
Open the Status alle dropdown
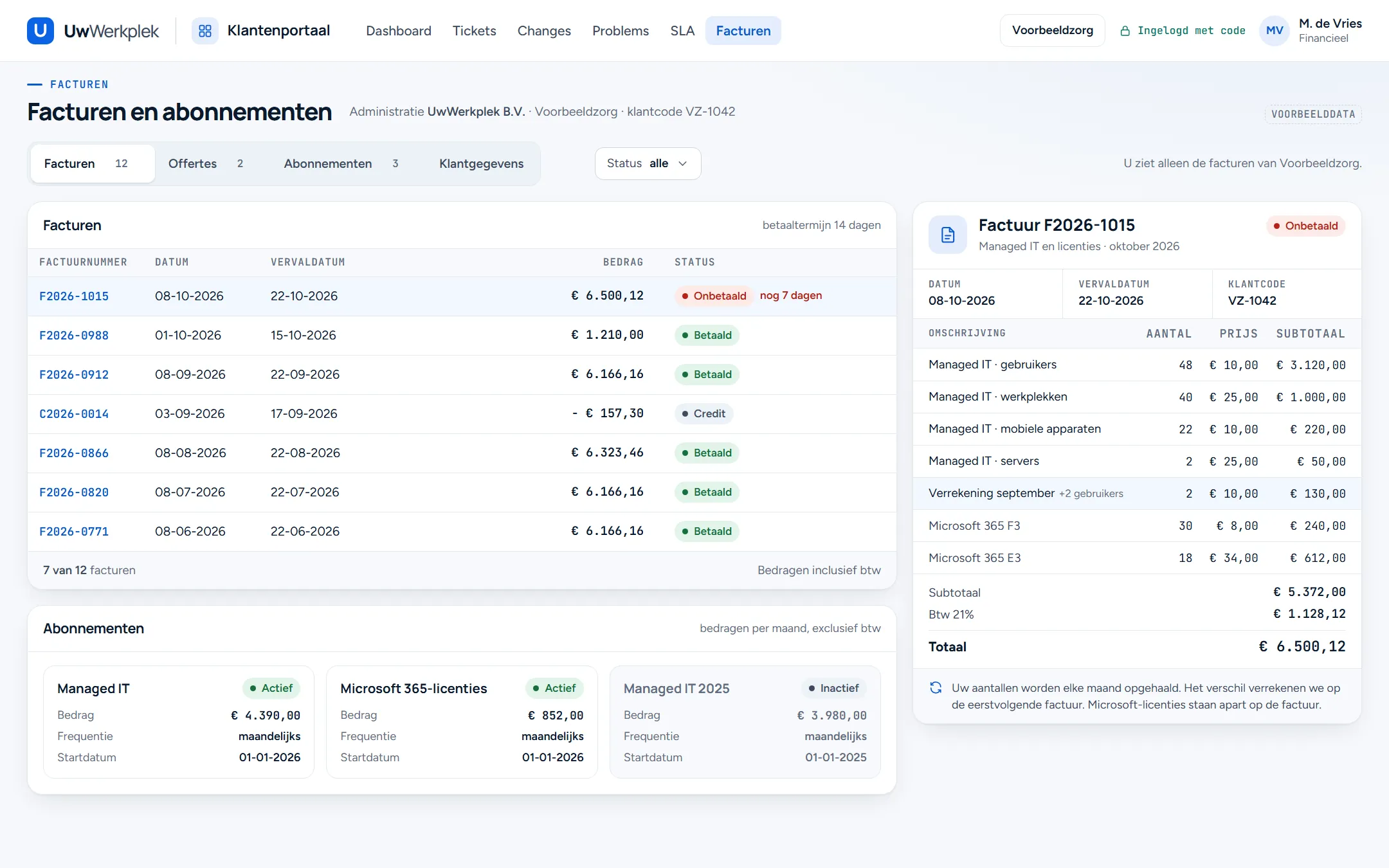tap(648, 163)
